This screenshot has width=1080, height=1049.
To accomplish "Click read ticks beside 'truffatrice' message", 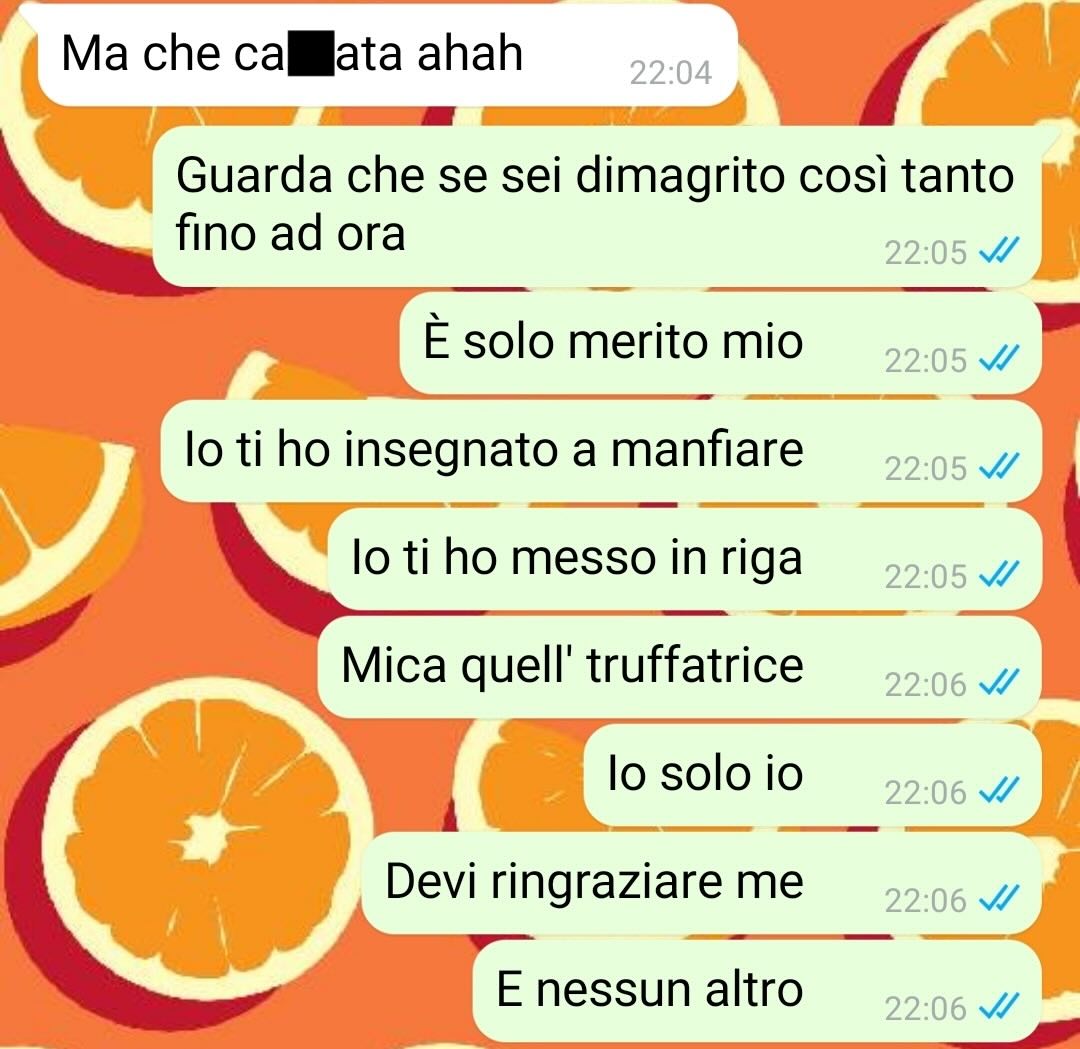I will 999,683.
